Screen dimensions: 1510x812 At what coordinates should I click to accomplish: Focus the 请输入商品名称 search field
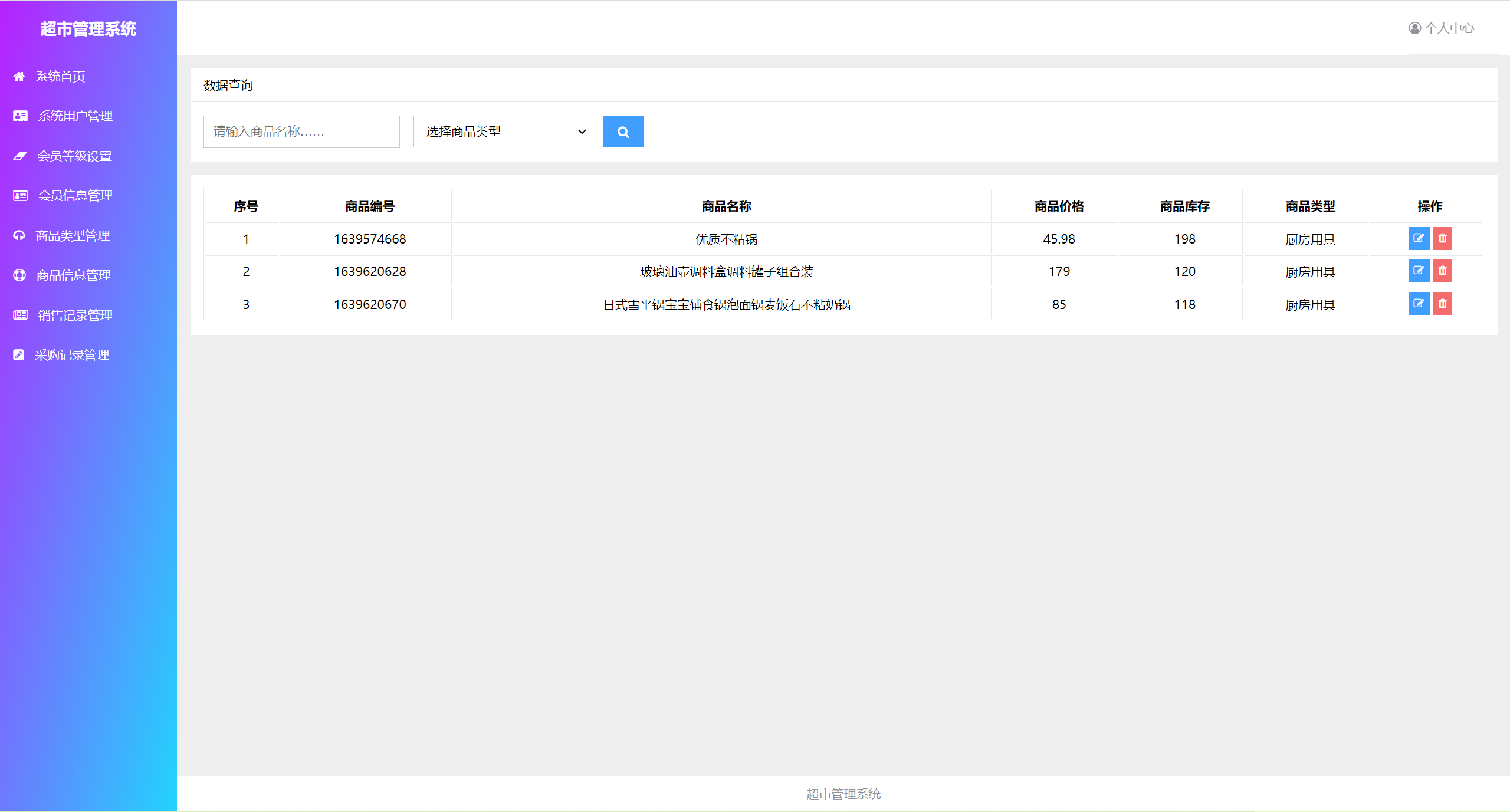(301, 132)
